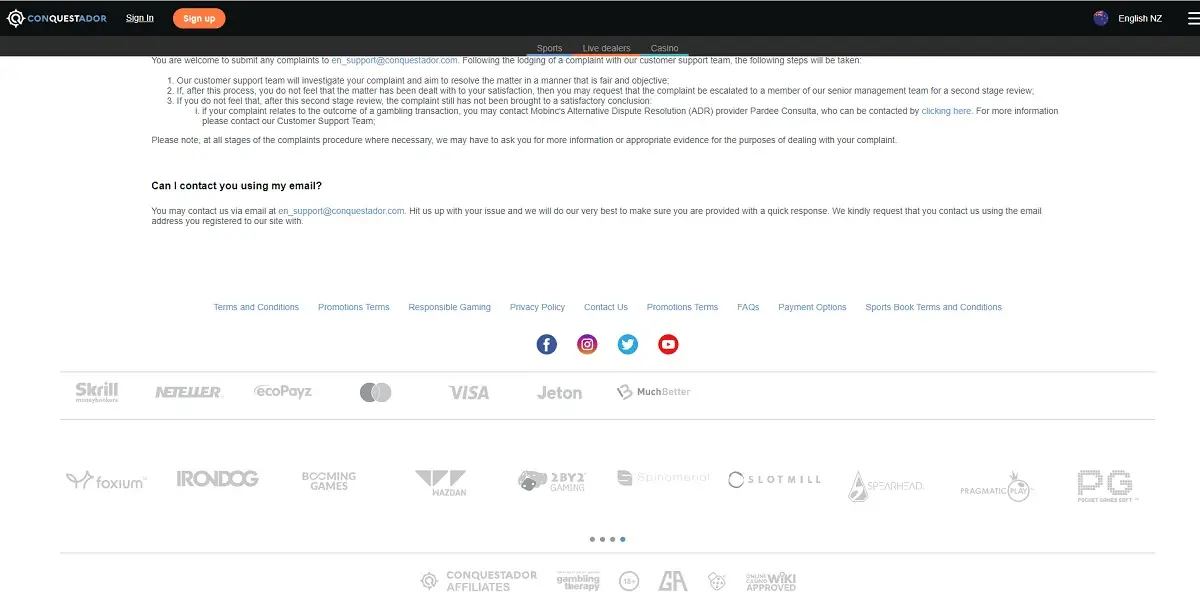Click the orange Sign up button
The height and width of the screenshot is (602, 1200).
pyautogui.click(x=199, y=18)
